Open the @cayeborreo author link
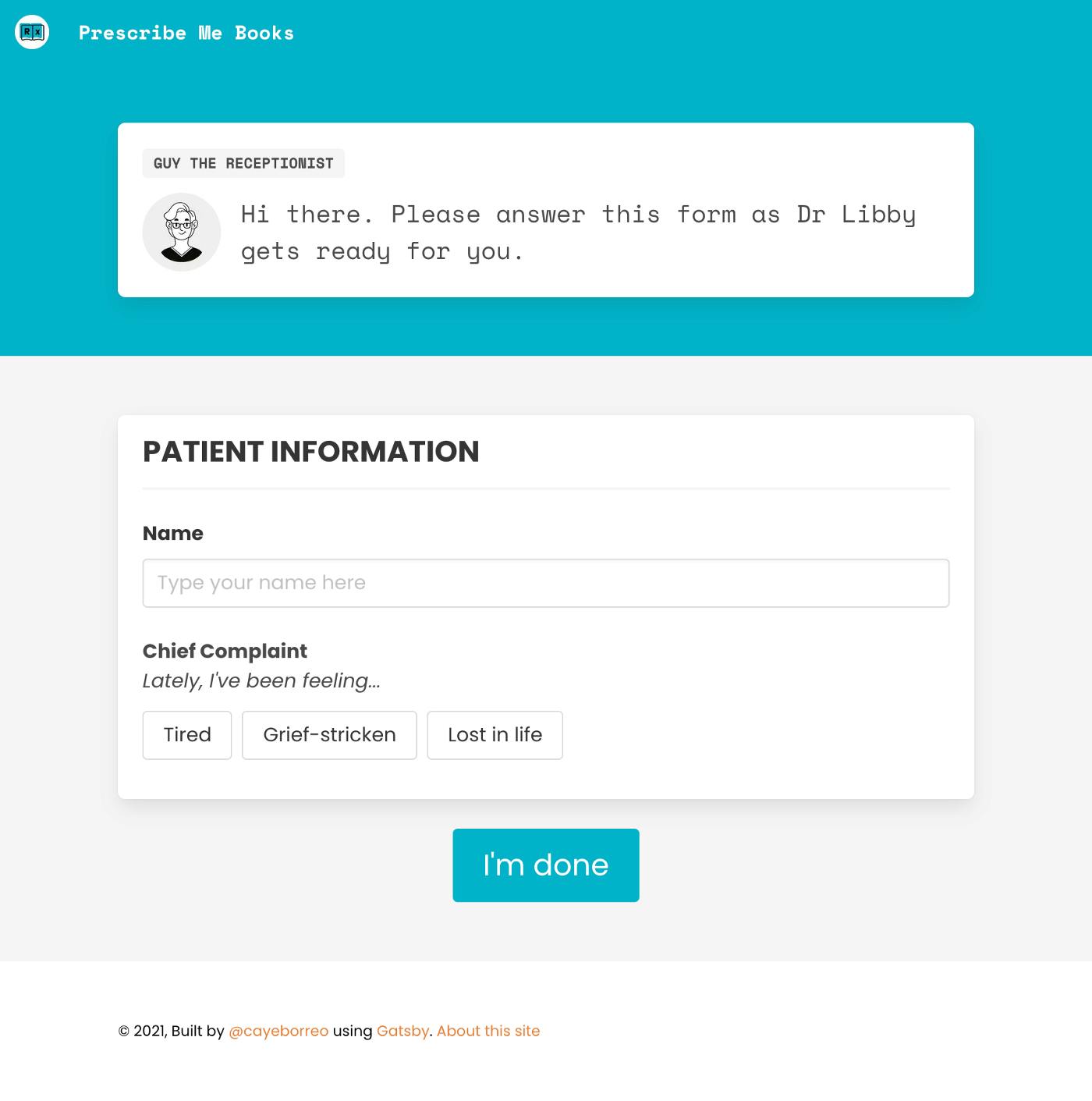The image size is (1092, 1101). (278, 1031)
